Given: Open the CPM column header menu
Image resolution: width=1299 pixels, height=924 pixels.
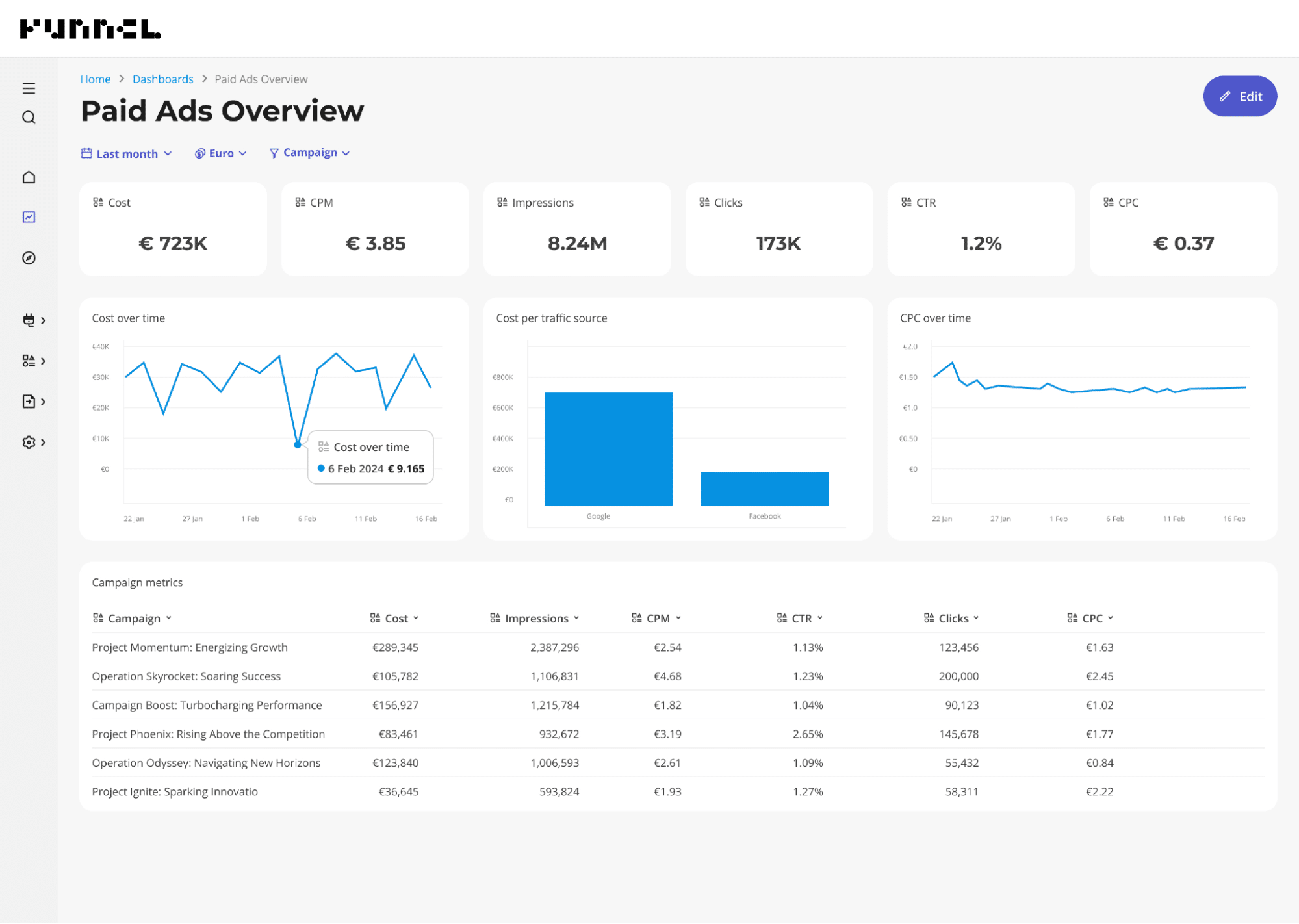Looking at the screenshot, I should pyautogui.click(x=657, y=618).
